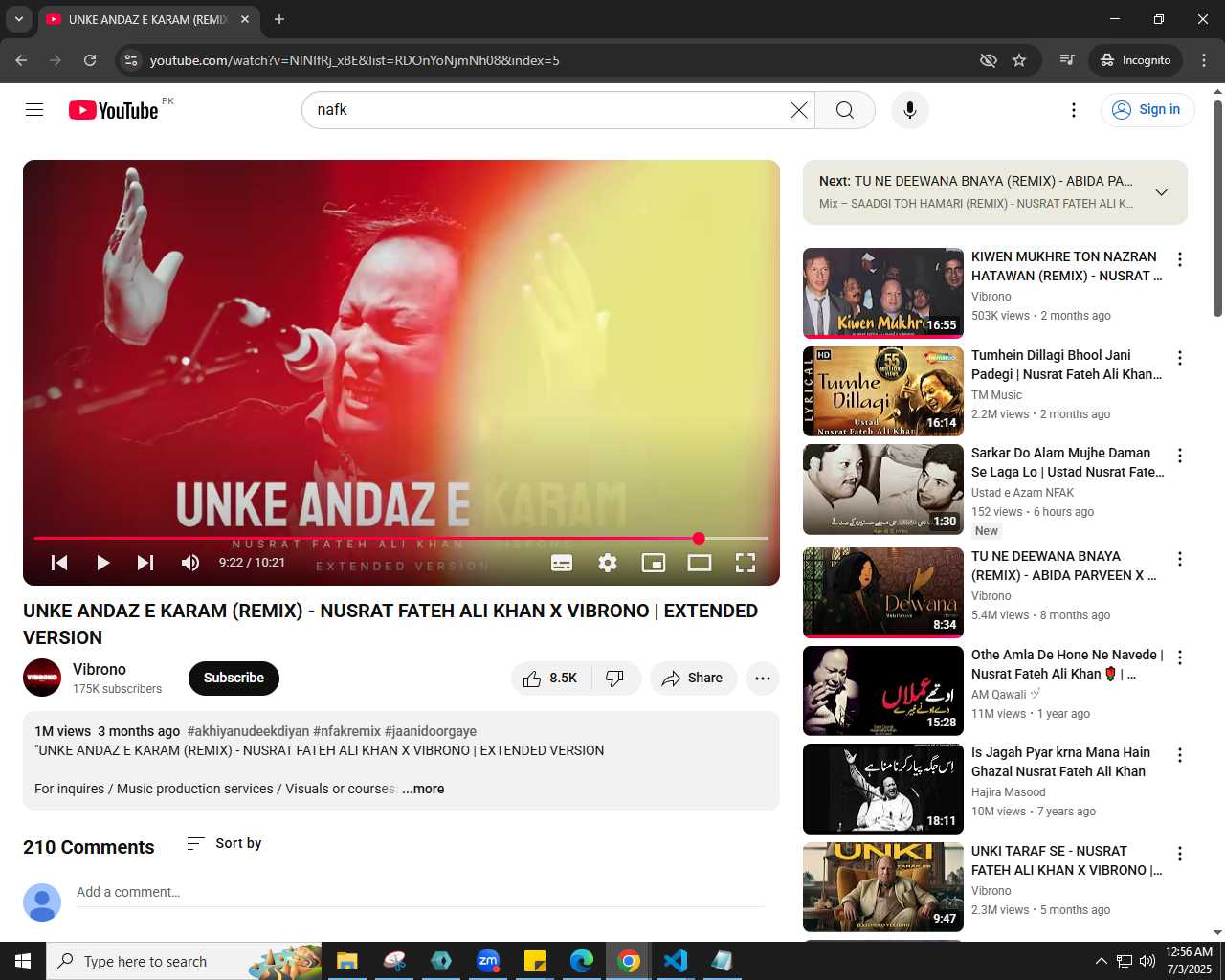The image size is (1225, 980).
Task: Click the Incognito indicator
Action: point(1136,60)
